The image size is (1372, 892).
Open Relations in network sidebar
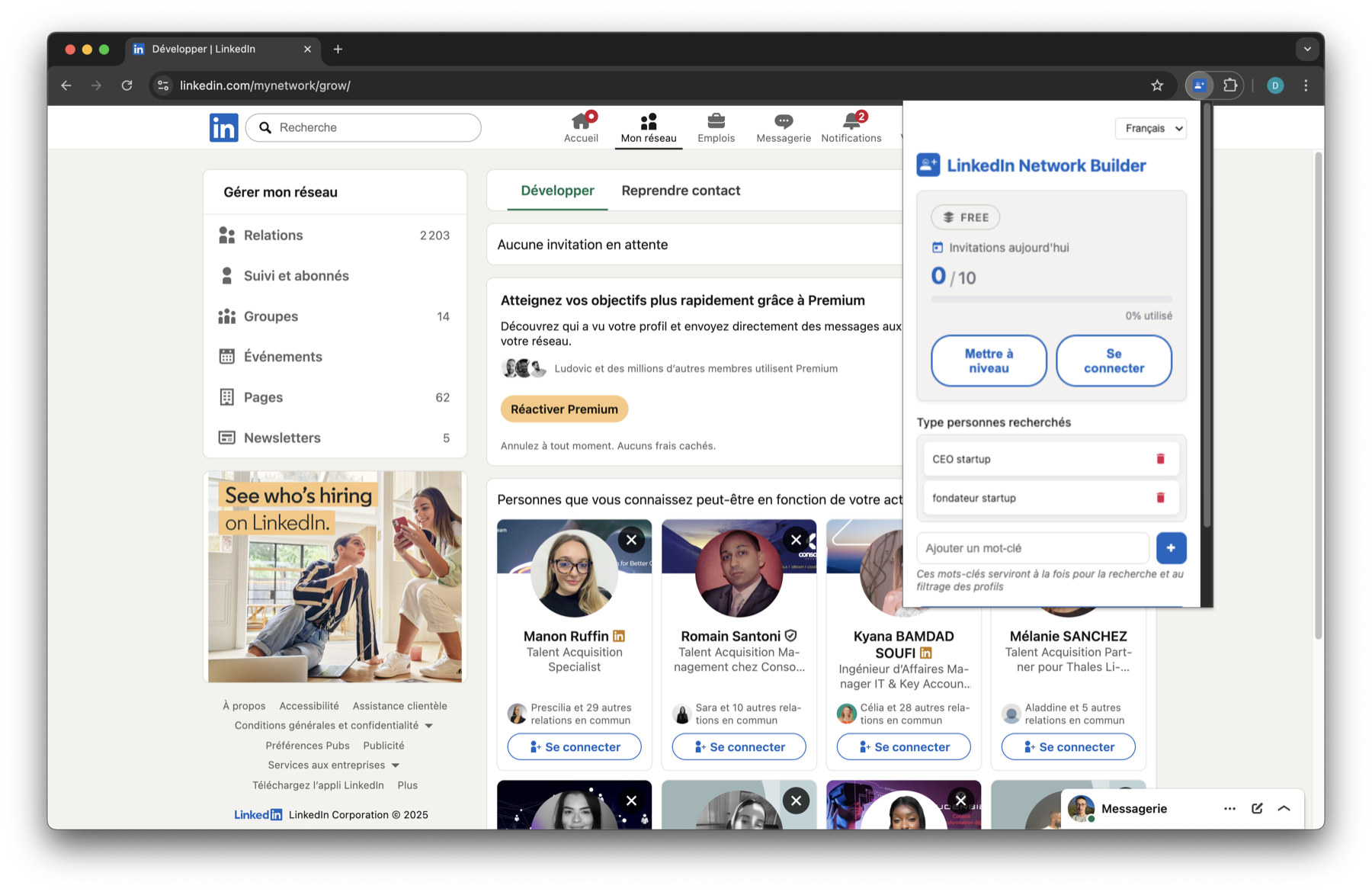(335, 236)
